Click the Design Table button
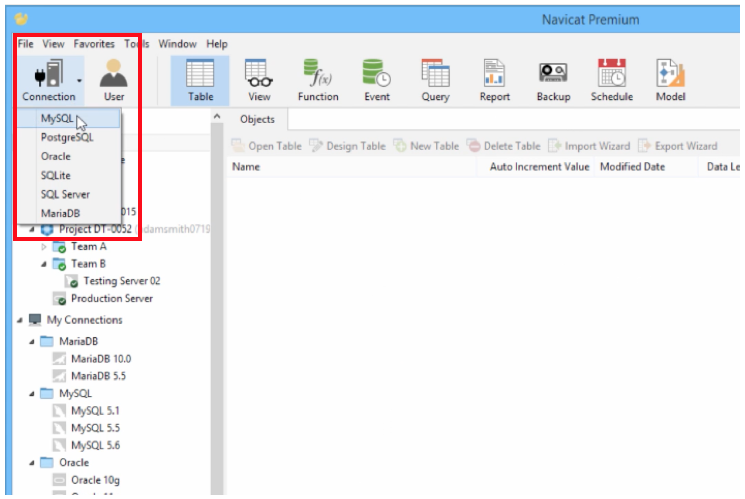Screen dimensions: 745x499 pyautogui.click(x=347, y=146)
